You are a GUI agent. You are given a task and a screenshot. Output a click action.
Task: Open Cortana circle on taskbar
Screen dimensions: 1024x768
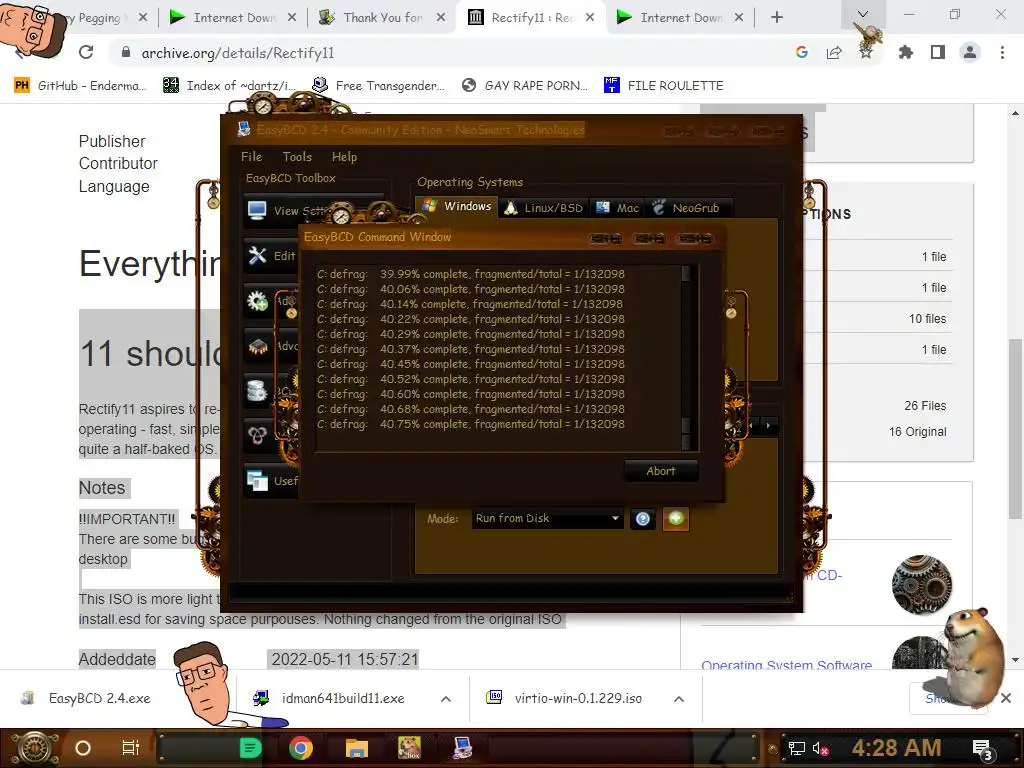[83, 748]
